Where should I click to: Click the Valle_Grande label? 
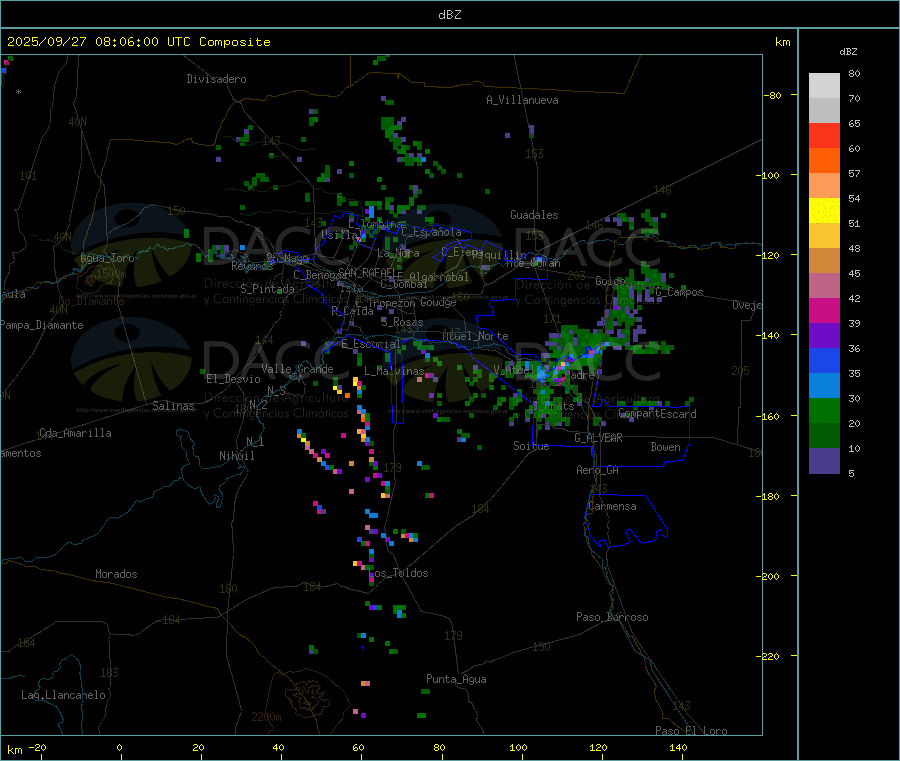point(297,369)
